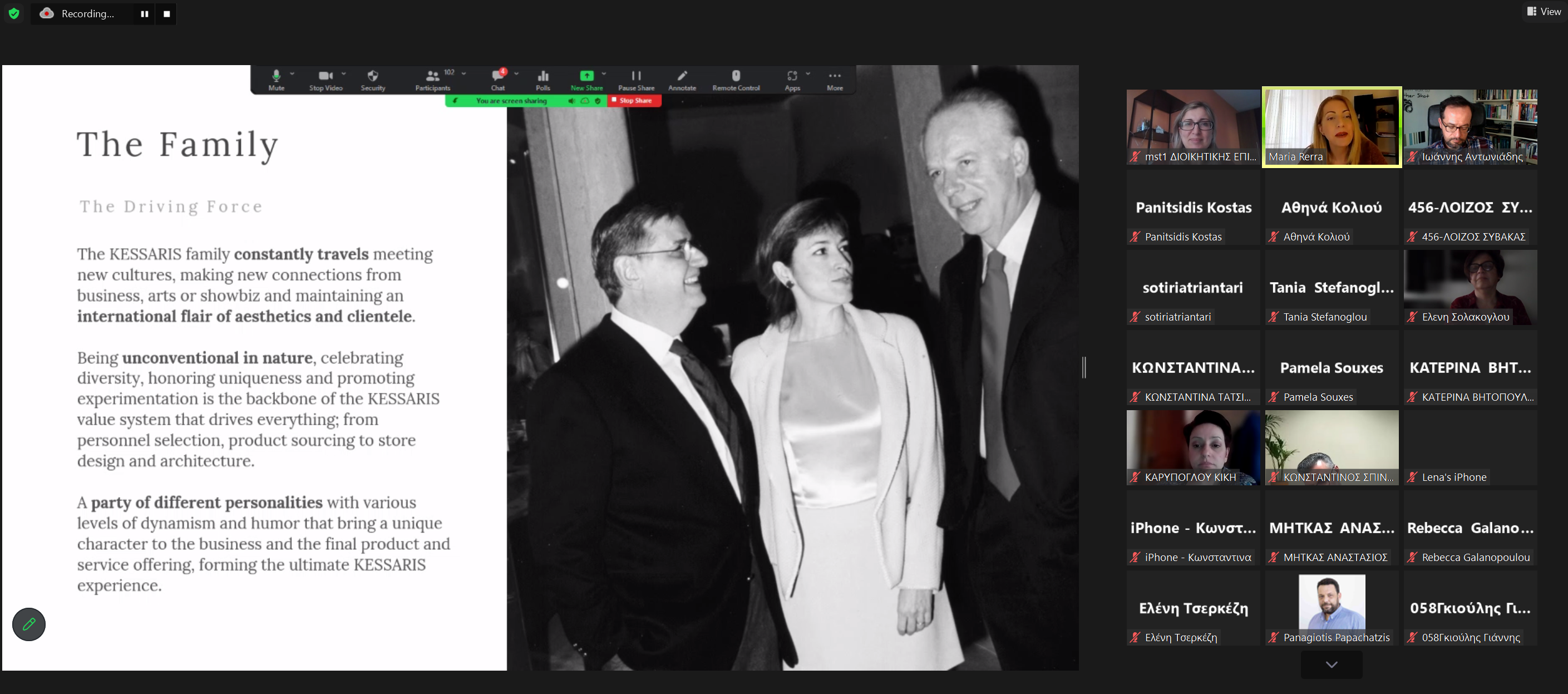1568x694 pixels.
Task: Click the shield icon in the green sharing bar
Action: pyautogui.click(x=598, y=100)
